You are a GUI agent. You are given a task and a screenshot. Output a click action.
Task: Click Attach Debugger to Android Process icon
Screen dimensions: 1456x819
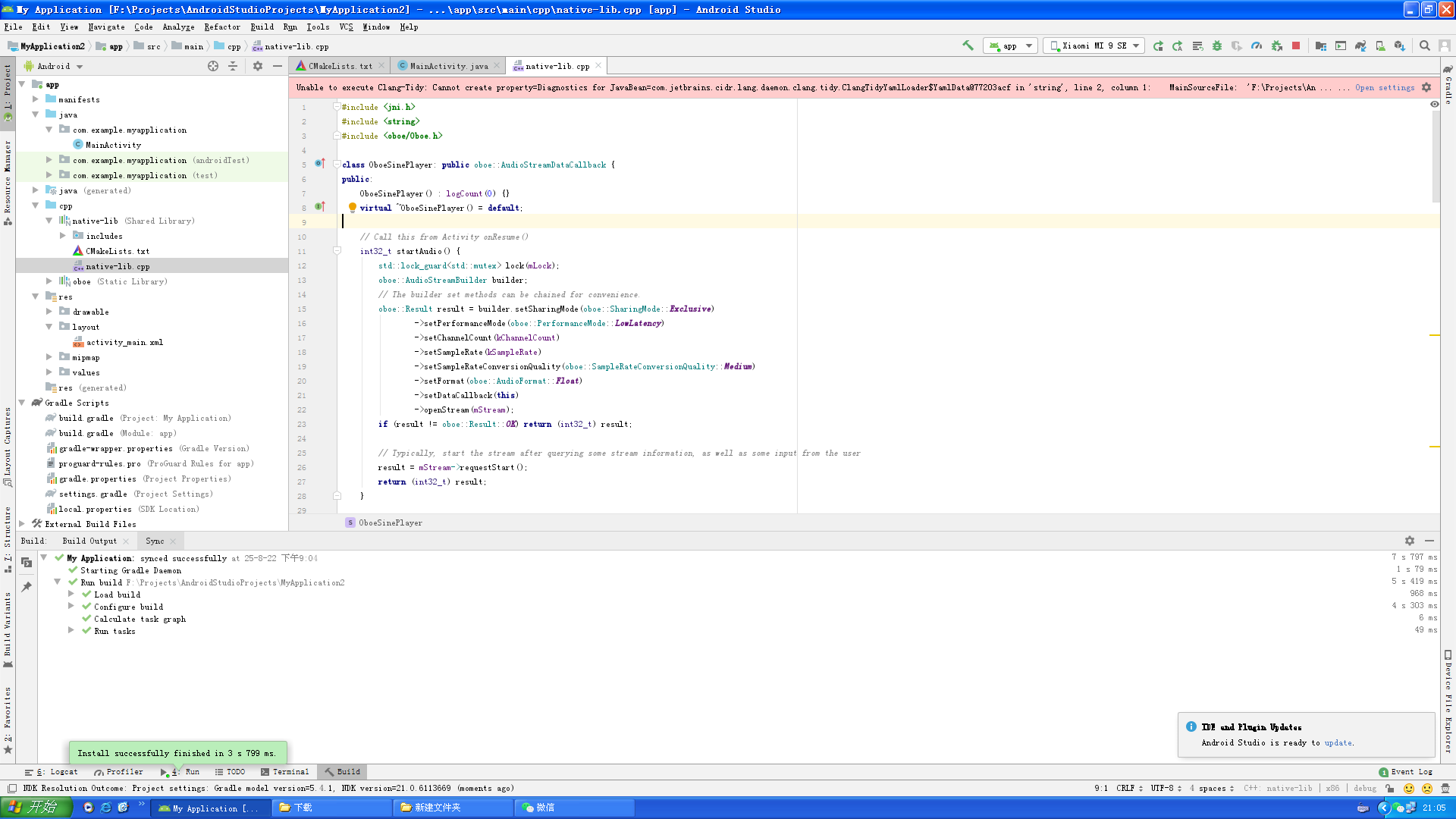point(1276,46)
